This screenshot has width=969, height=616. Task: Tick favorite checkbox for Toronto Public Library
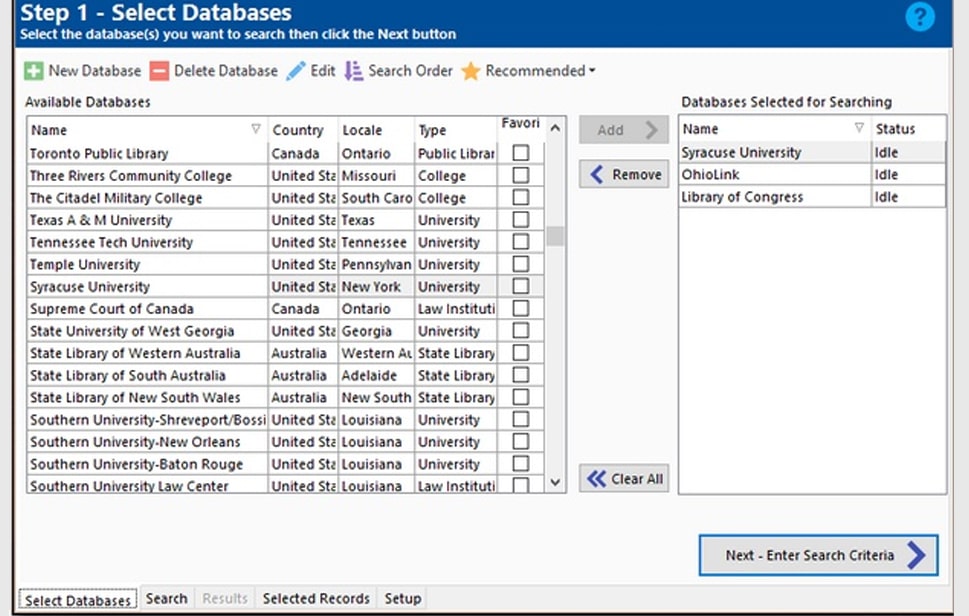coord(521,153)
